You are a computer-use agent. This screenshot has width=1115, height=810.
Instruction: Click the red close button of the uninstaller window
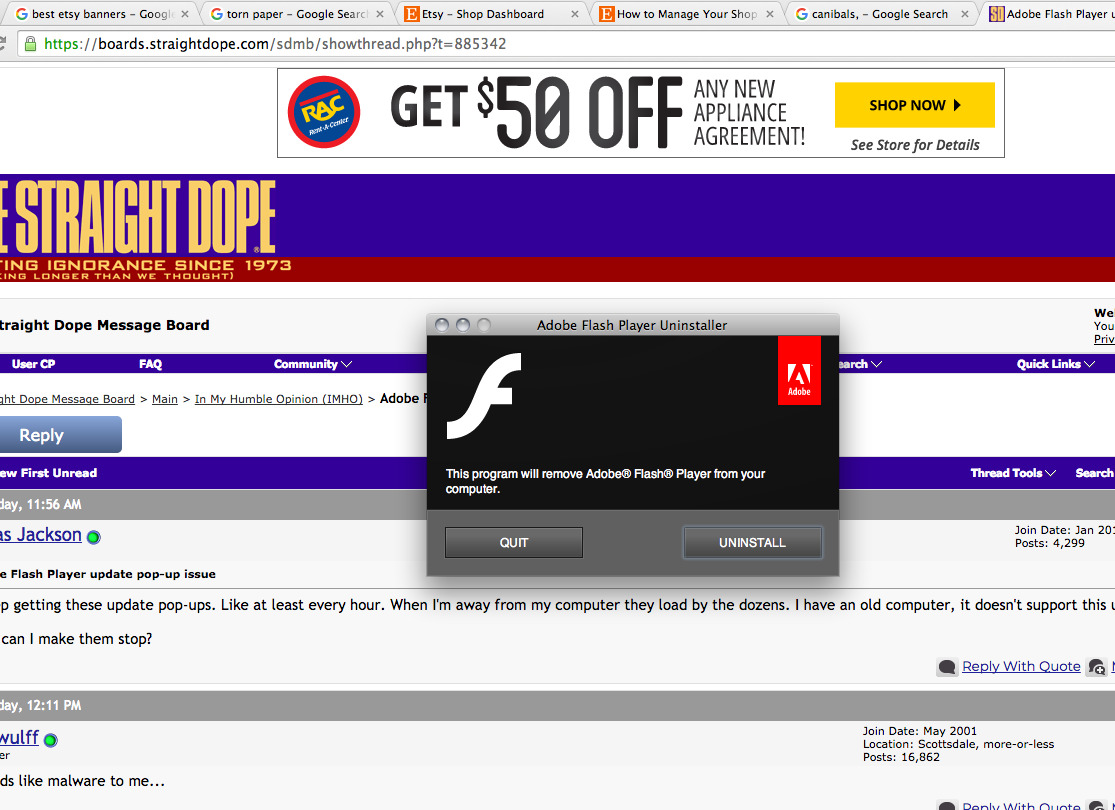pyautogui.click(x=442, y=325)
